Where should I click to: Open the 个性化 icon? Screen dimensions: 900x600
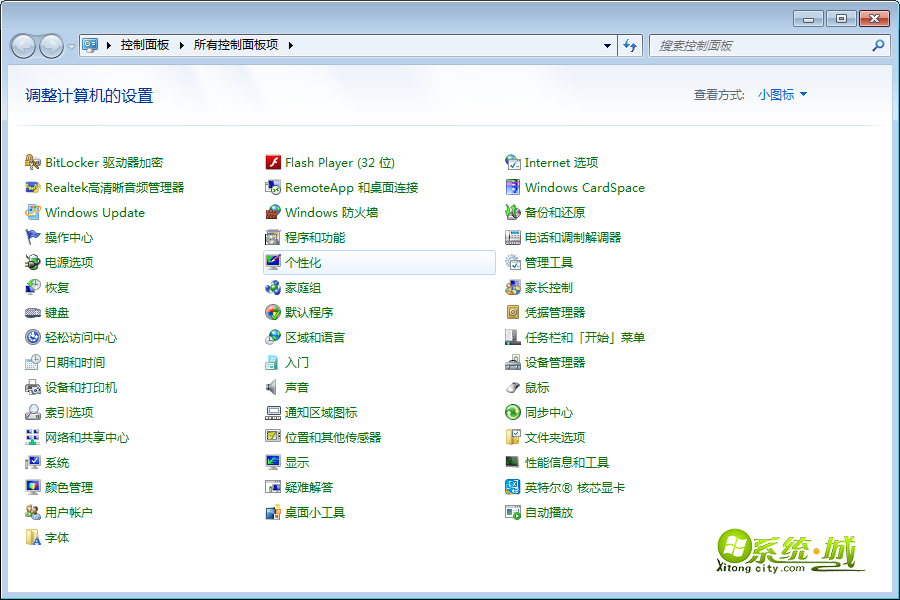tap(273, 262)
